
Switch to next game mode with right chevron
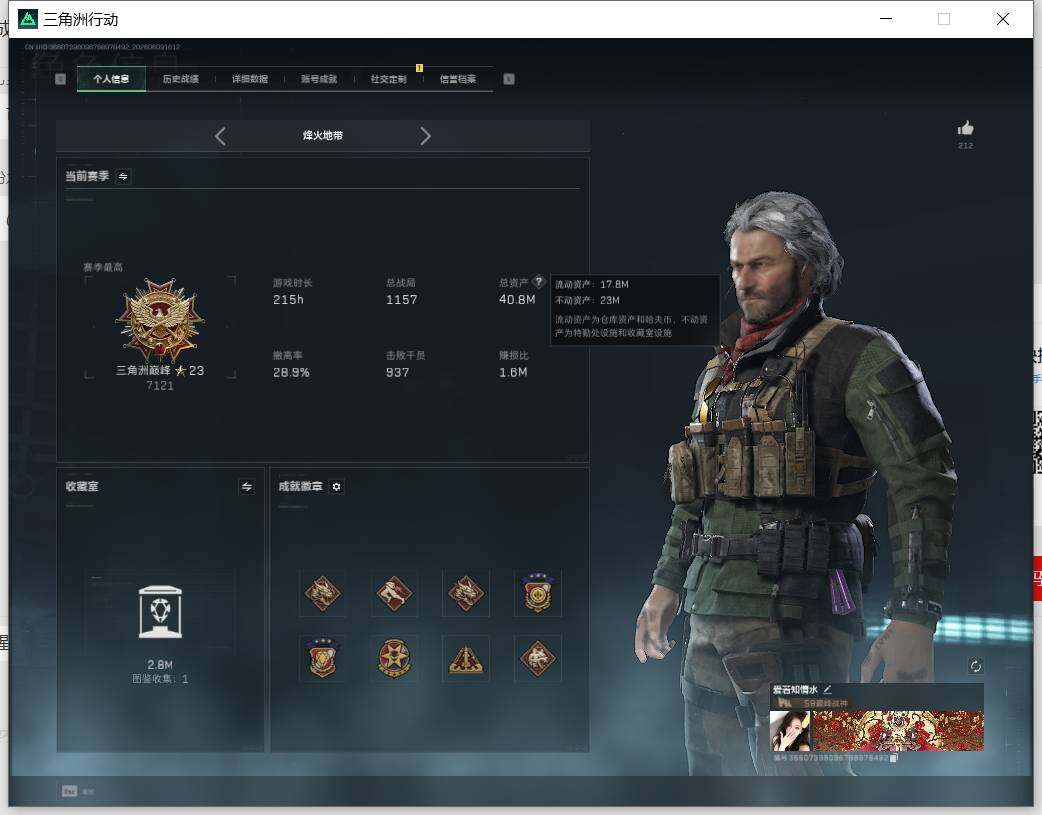click(x=425, y=136)
